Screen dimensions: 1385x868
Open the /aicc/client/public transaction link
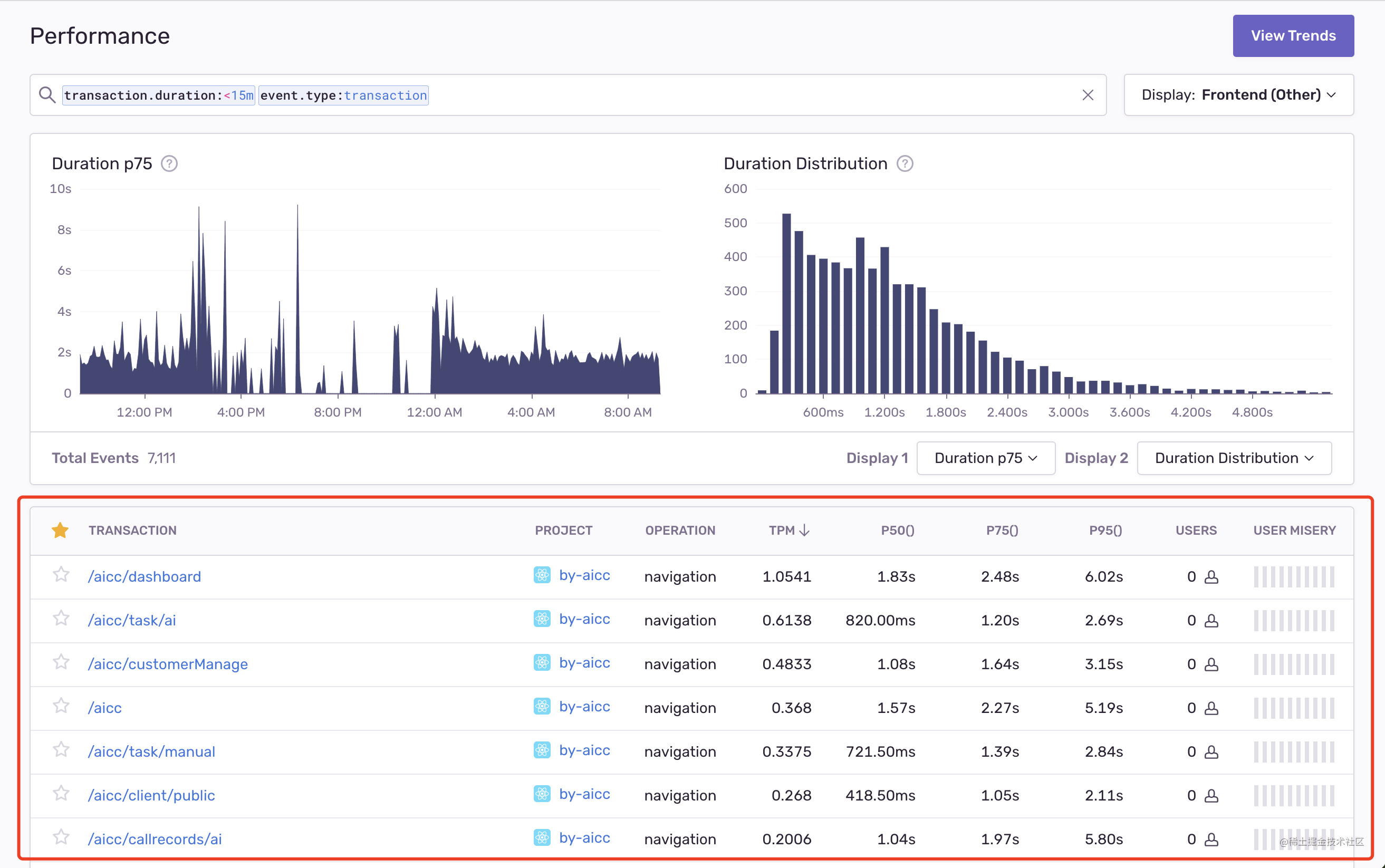click(151, 795)
